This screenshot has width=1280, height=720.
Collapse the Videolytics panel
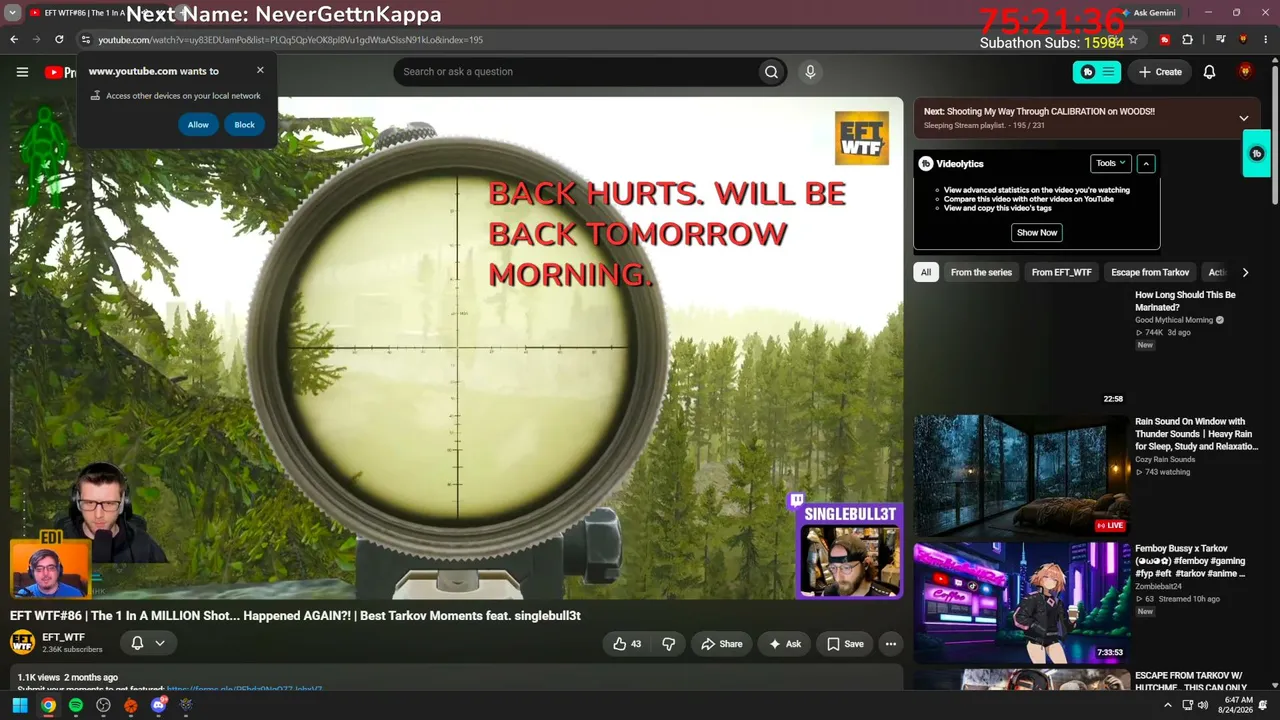[x=1146, y=163]
